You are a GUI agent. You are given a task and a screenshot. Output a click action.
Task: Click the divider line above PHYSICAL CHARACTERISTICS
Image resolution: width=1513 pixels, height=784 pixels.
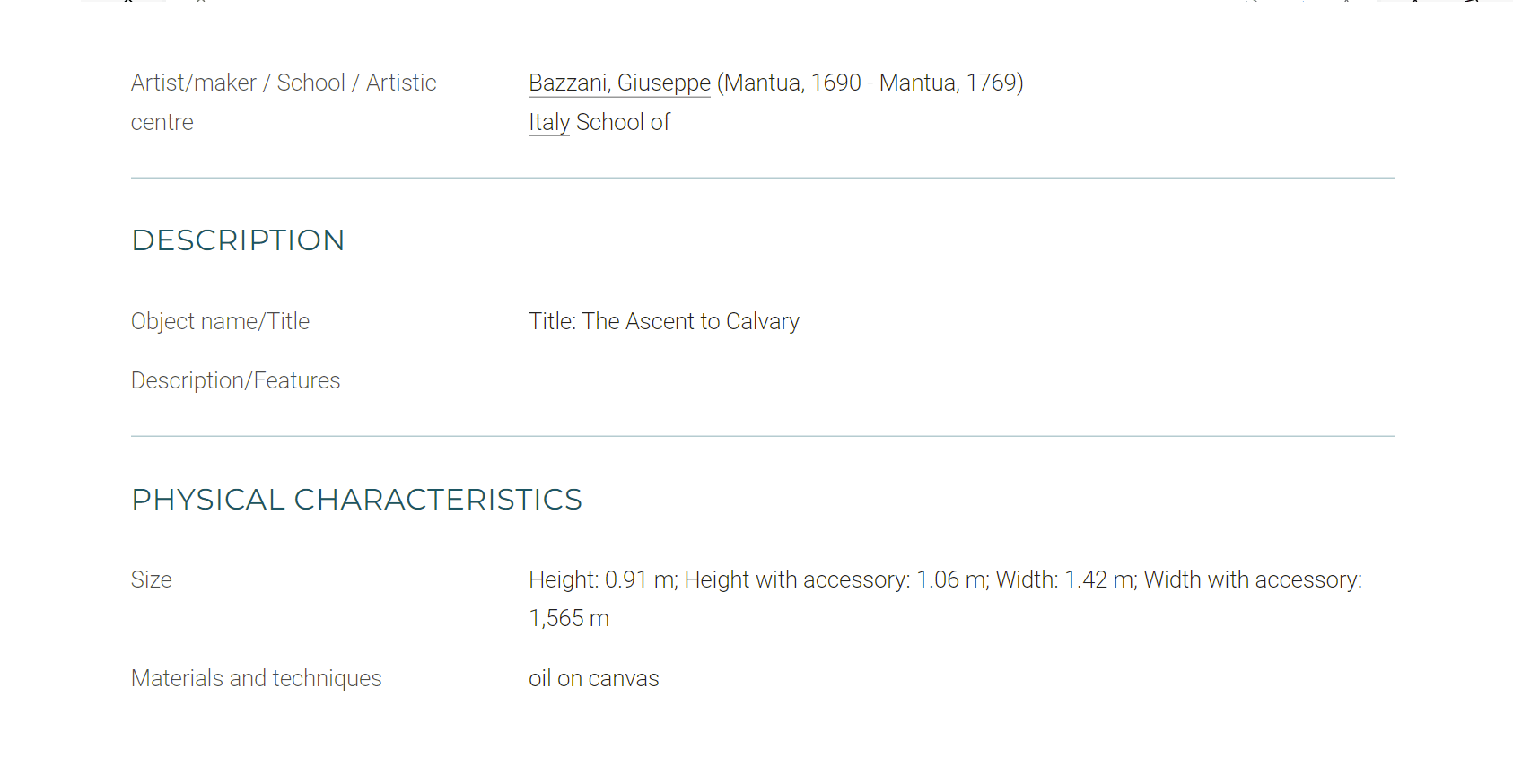coord(763,436)
